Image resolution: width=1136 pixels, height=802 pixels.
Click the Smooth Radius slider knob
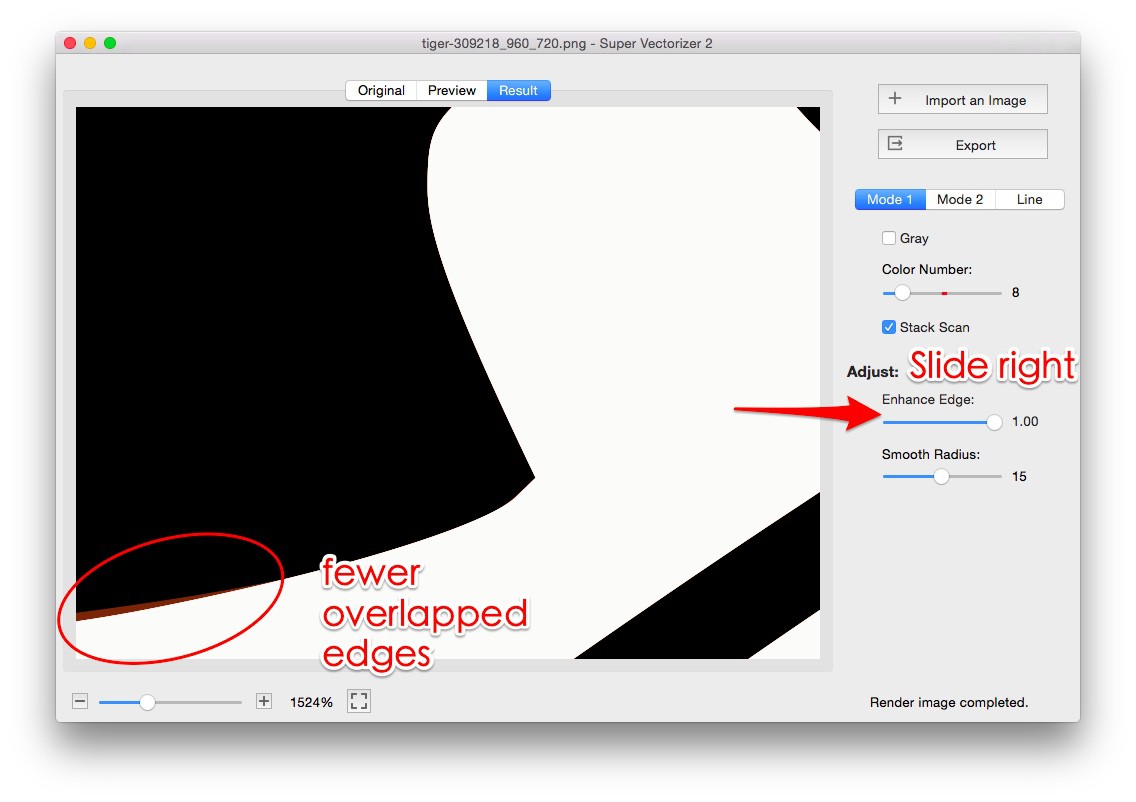click(941, 477)
